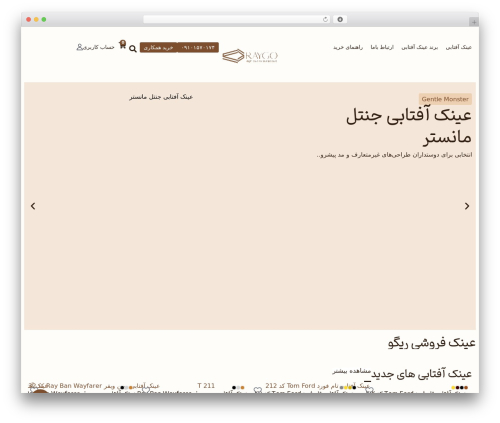Click the مشاهده بیشتر link
Viewport: 500px width, 423px height.
(351, 371)
